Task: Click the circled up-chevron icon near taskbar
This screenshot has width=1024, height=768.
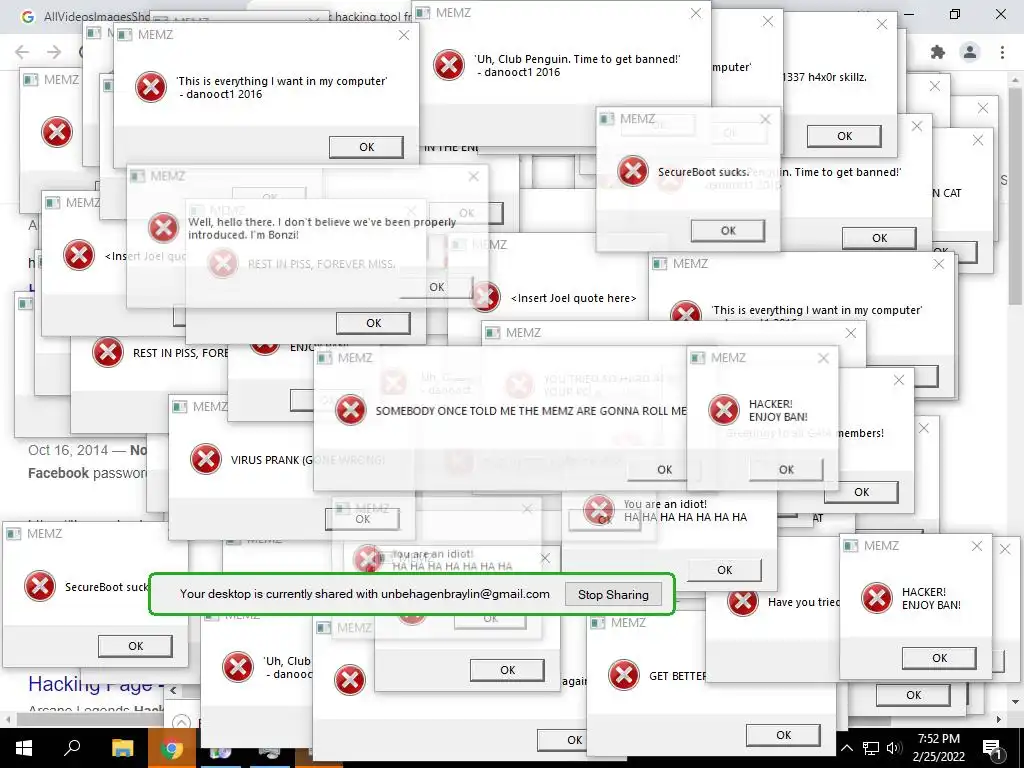Action: tap(181, 722)
